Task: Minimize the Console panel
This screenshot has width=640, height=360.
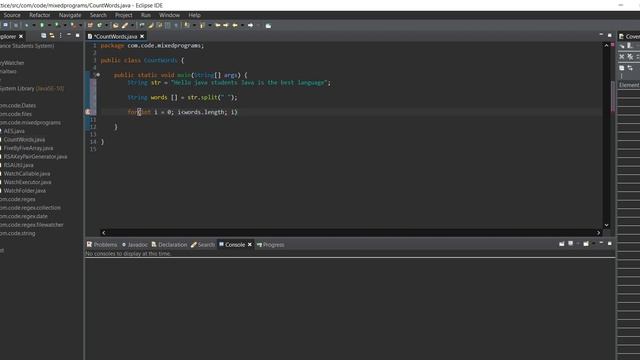Action: click(x=601, y=243)
